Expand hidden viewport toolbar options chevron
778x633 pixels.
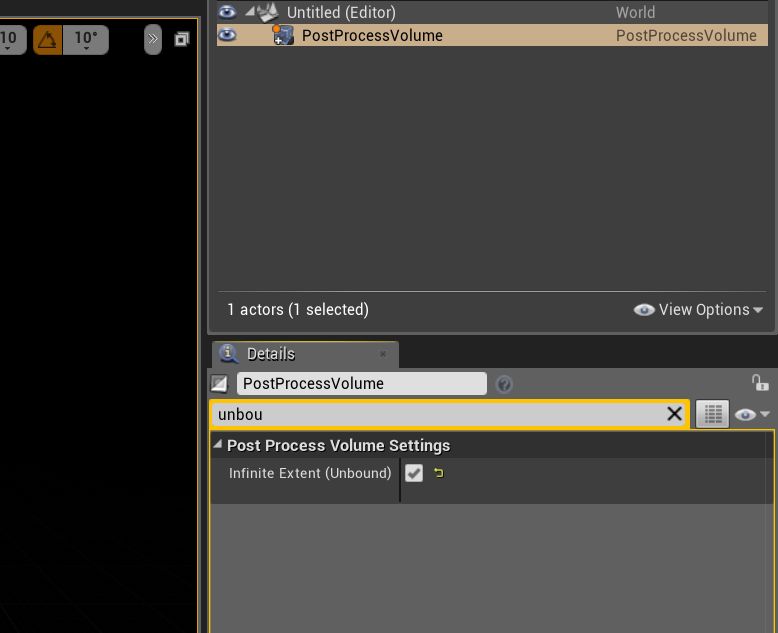pos(153,39)
